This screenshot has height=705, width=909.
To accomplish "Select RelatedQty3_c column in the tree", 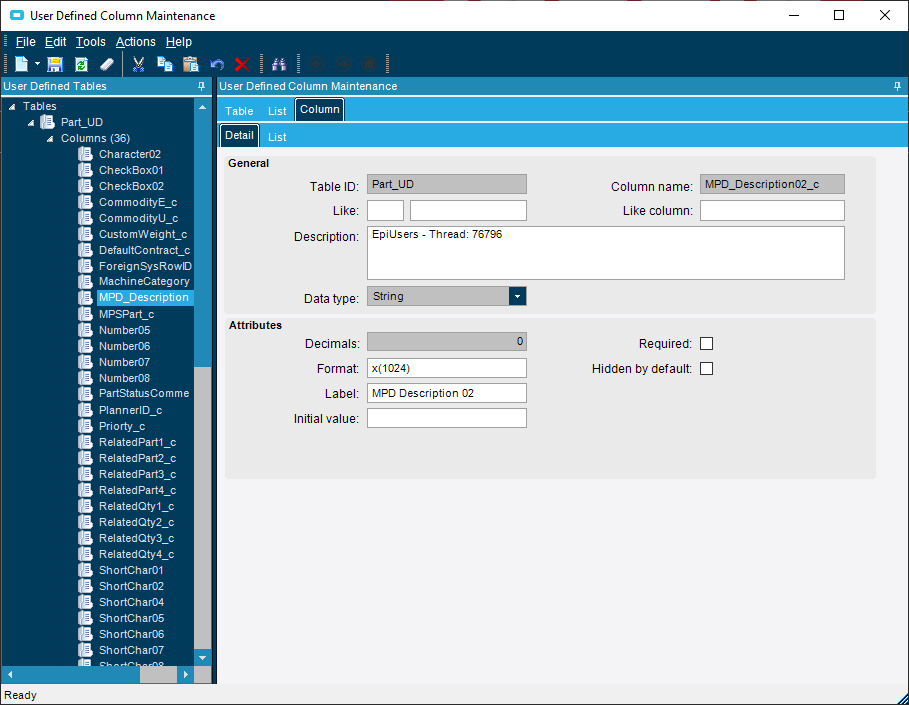I will [136, 538].
